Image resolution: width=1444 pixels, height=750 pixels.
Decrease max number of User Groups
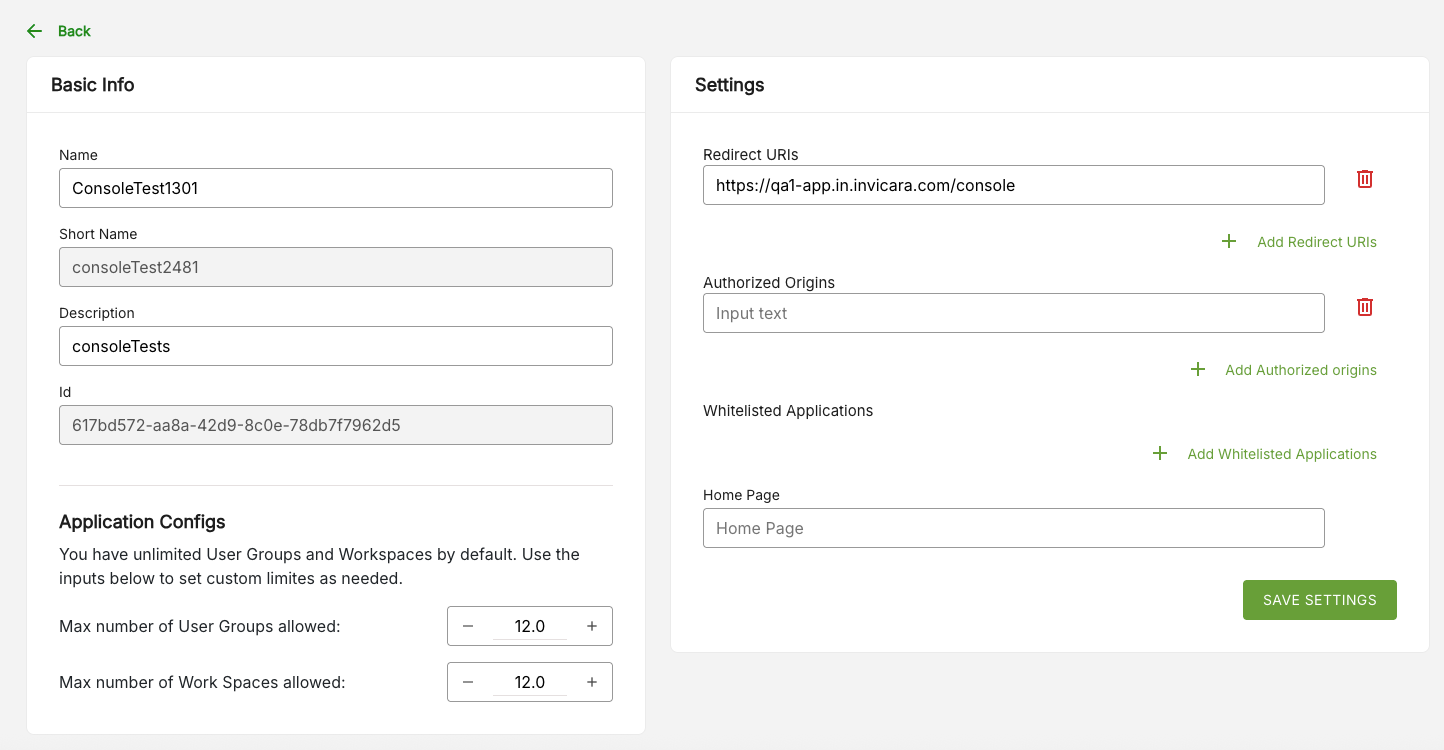(x=468, y=626)
